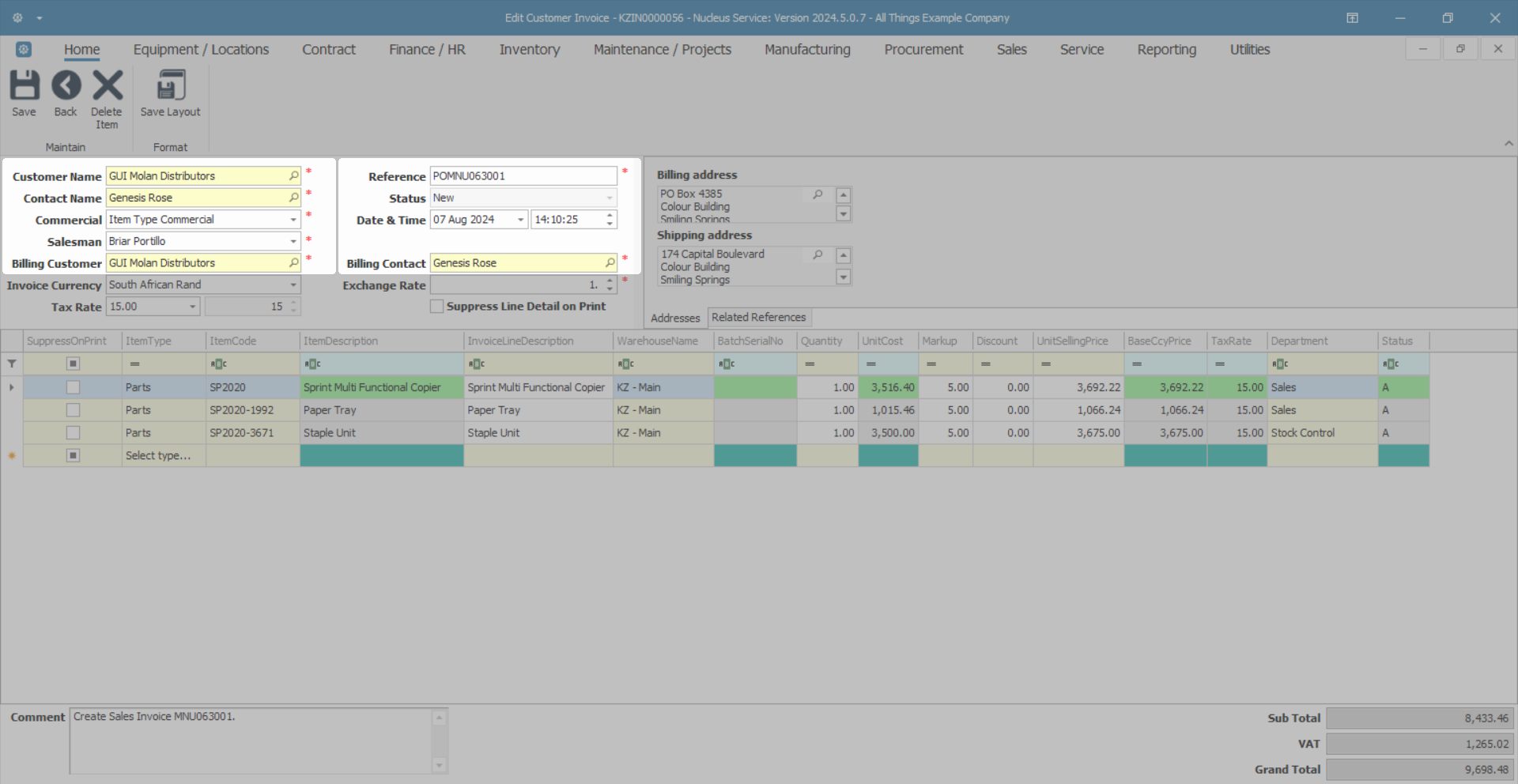Open the application gear menu in title bar

click(x=17, y=17)
